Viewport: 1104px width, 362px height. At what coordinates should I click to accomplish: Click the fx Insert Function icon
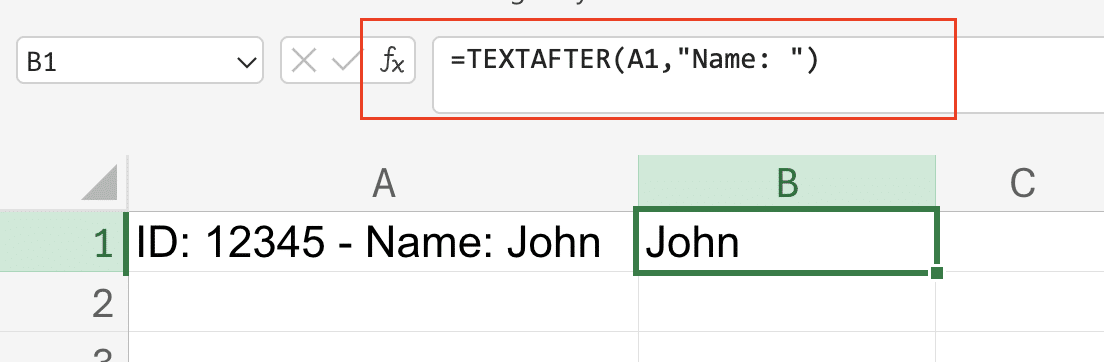tap(392, 61)
